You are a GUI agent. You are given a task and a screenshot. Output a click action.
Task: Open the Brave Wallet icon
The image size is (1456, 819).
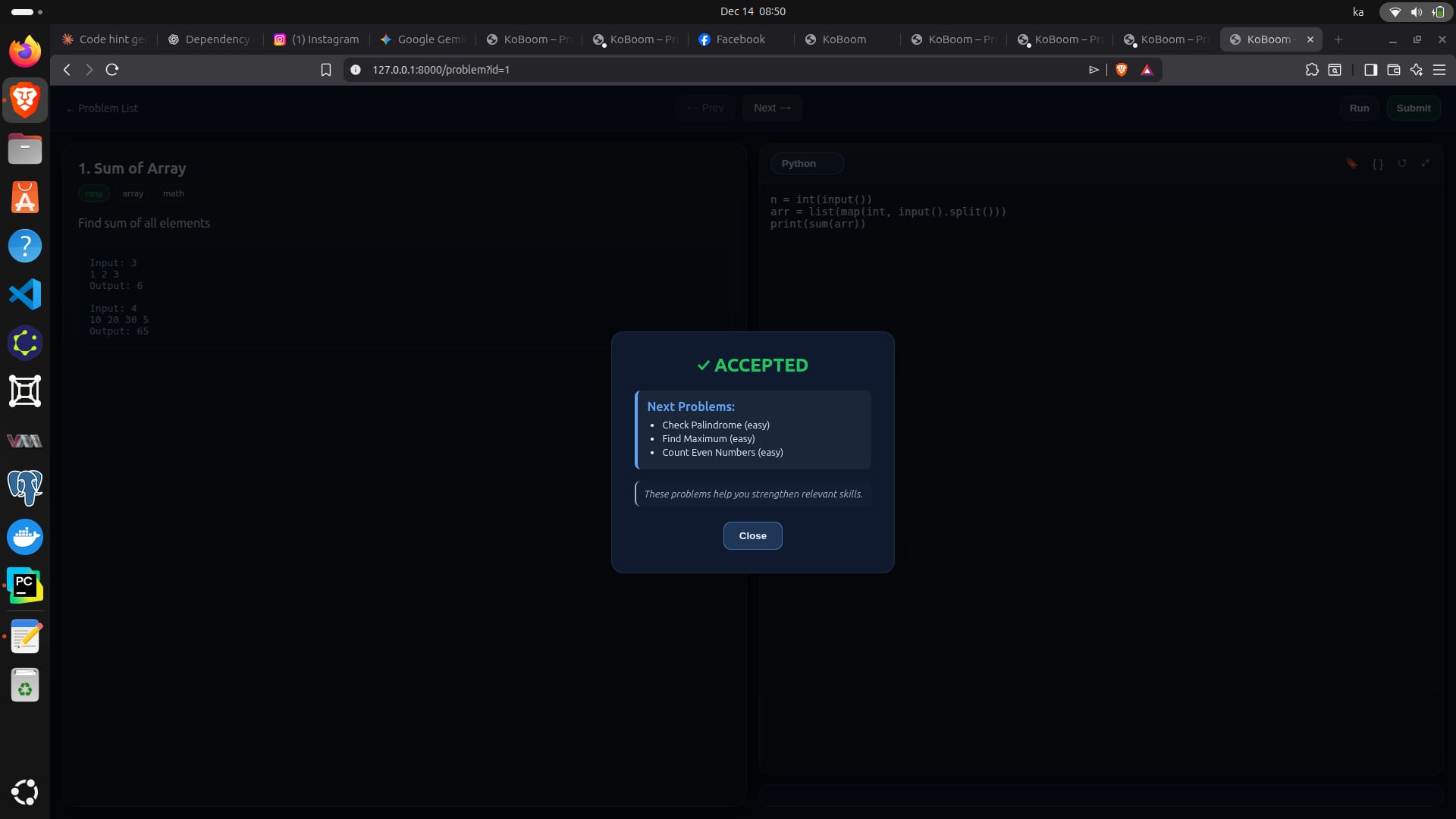click(1393, 70)
